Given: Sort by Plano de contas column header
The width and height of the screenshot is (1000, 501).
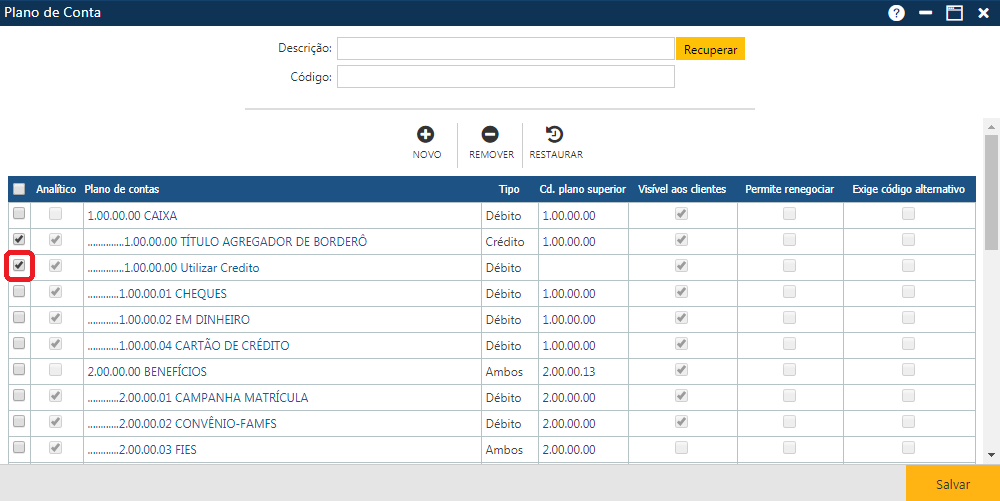Looking at the screenshot, I should click(x=122, y=189).
